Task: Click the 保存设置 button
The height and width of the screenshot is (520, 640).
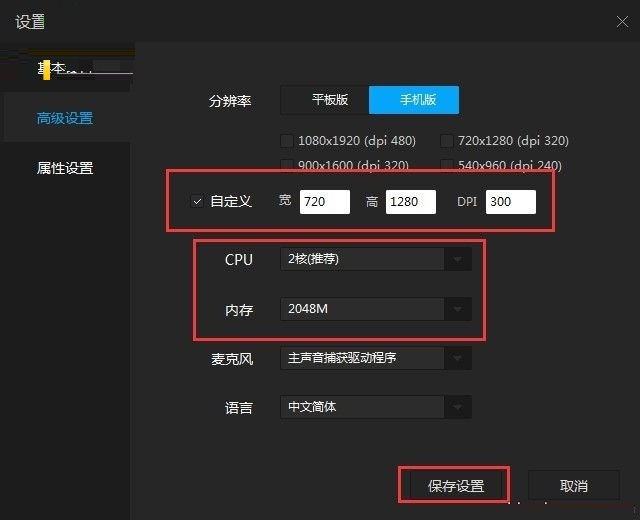Action: [456, 486]
